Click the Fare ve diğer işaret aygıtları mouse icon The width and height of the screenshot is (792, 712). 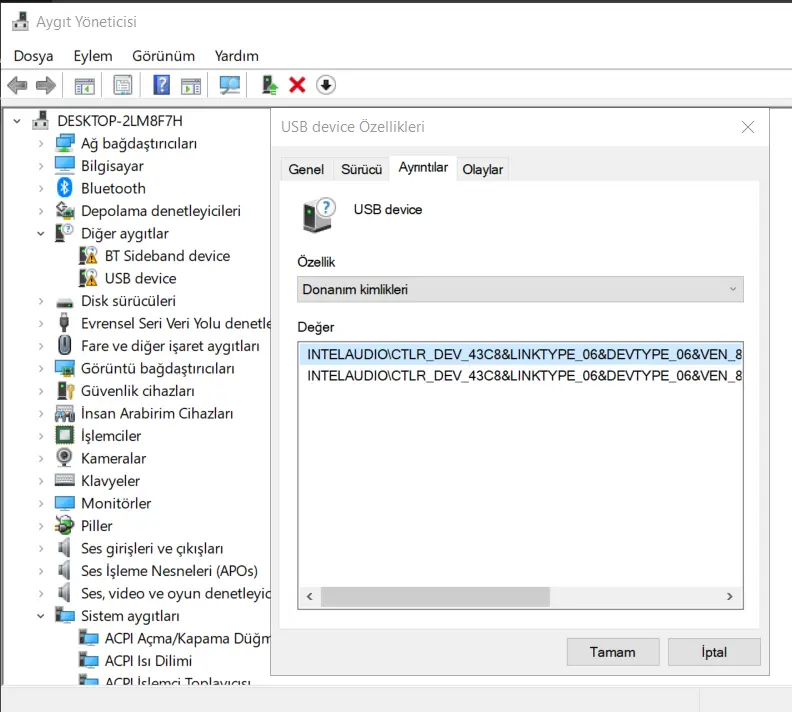[x=64, y=345]
